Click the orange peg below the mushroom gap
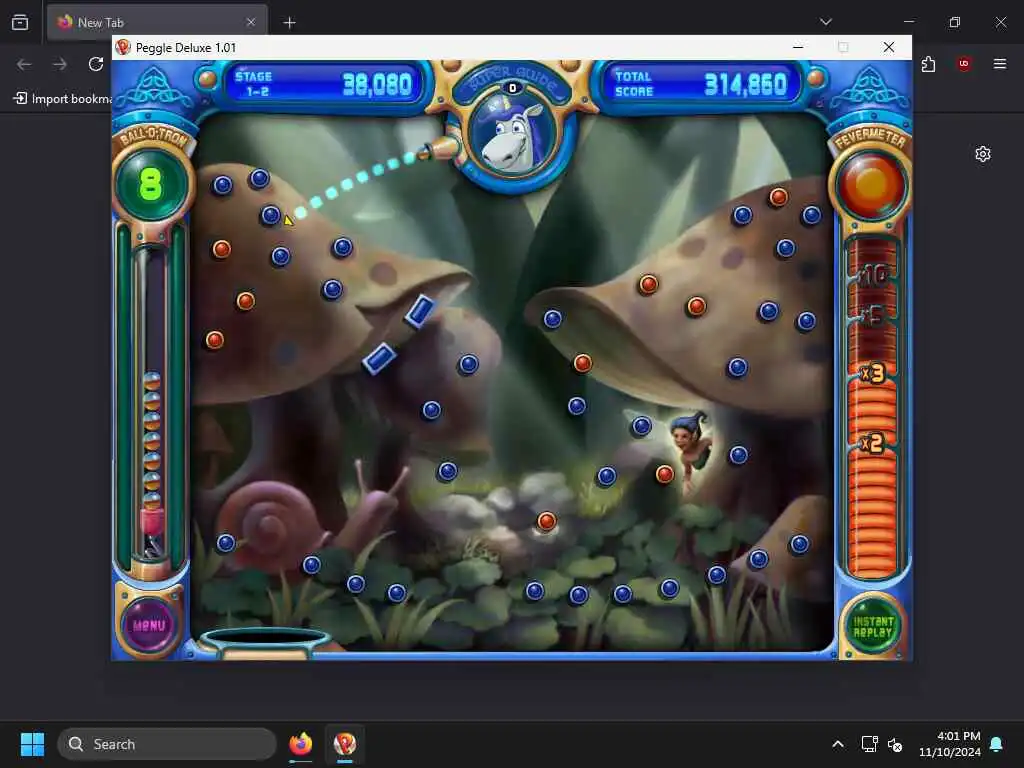The height and width of the screenshot is (768, 1024). point(582,362)
